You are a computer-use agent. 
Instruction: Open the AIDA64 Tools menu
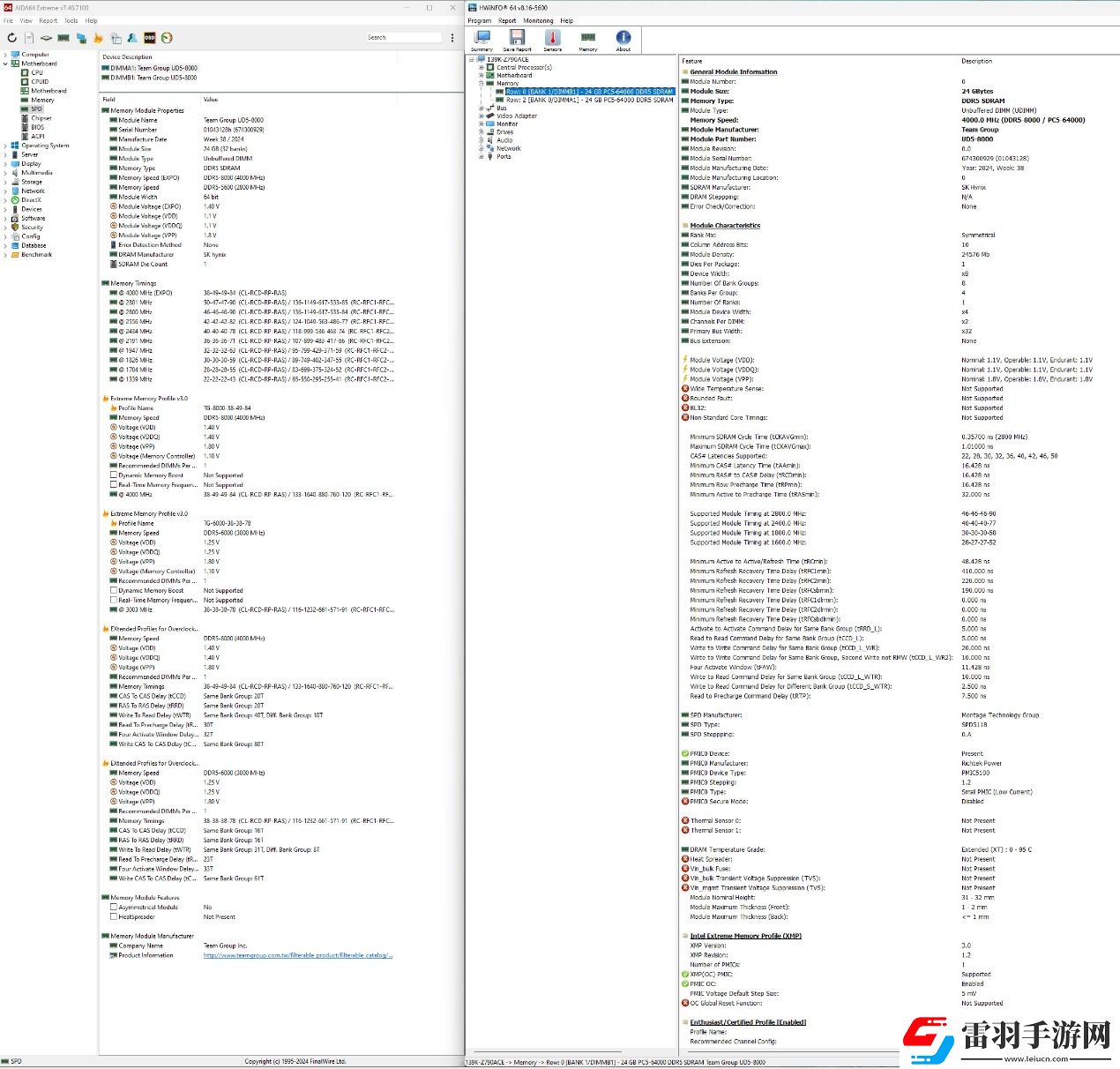click(71, 20)
